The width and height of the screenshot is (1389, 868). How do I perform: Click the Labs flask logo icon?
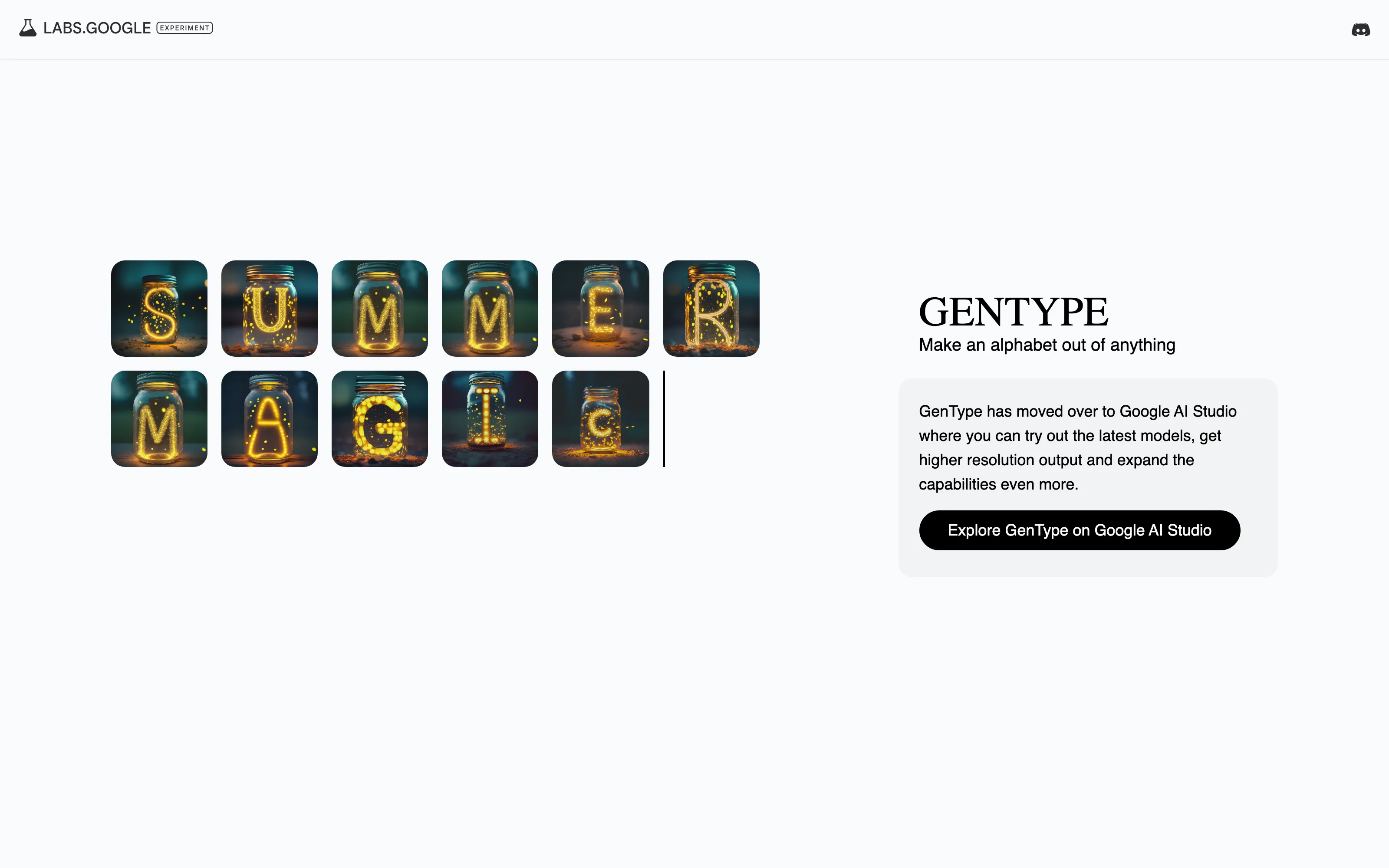click(x=27, y=27)
